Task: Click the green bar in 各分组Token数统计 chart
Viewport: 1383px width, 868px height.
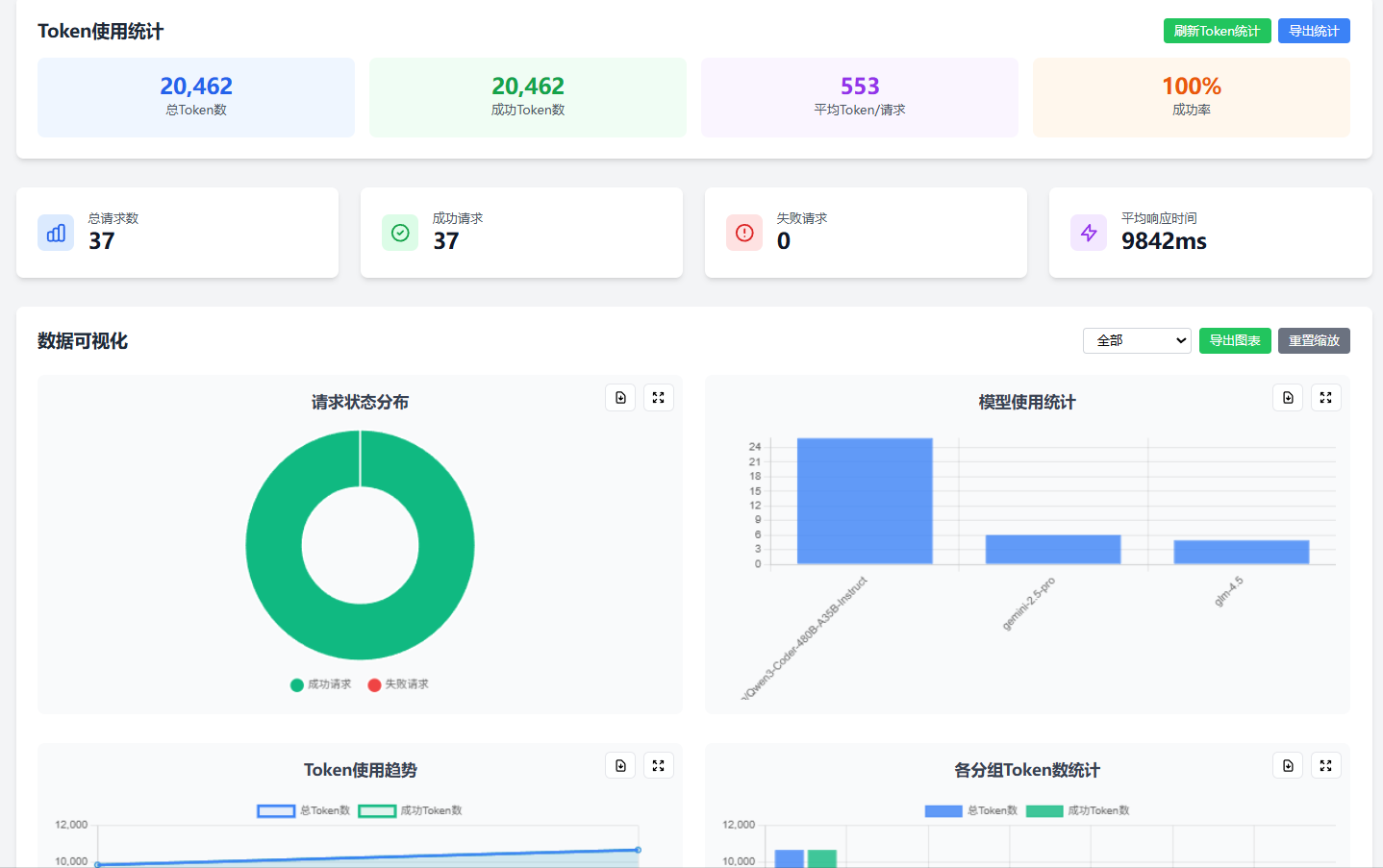Action: [x=822, y=858]
